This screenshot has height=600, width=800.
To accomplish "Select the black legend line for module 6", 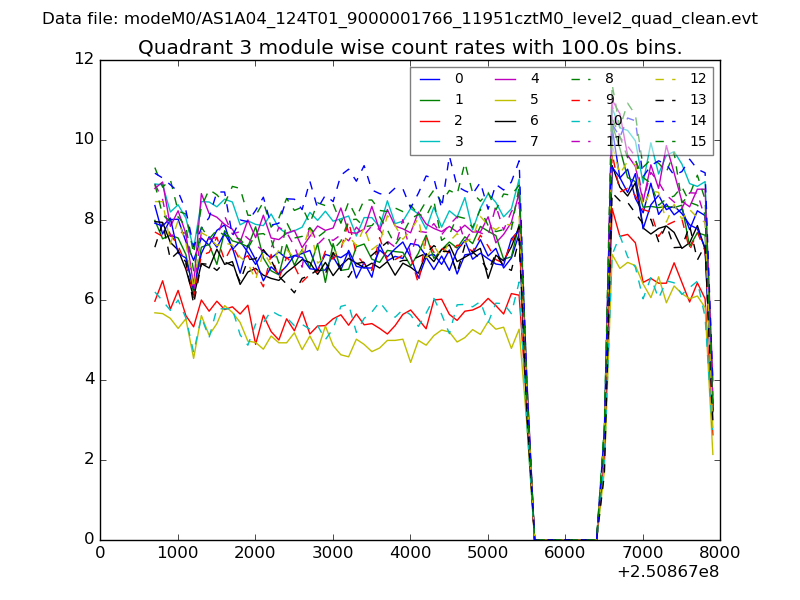I will [506, 120].
